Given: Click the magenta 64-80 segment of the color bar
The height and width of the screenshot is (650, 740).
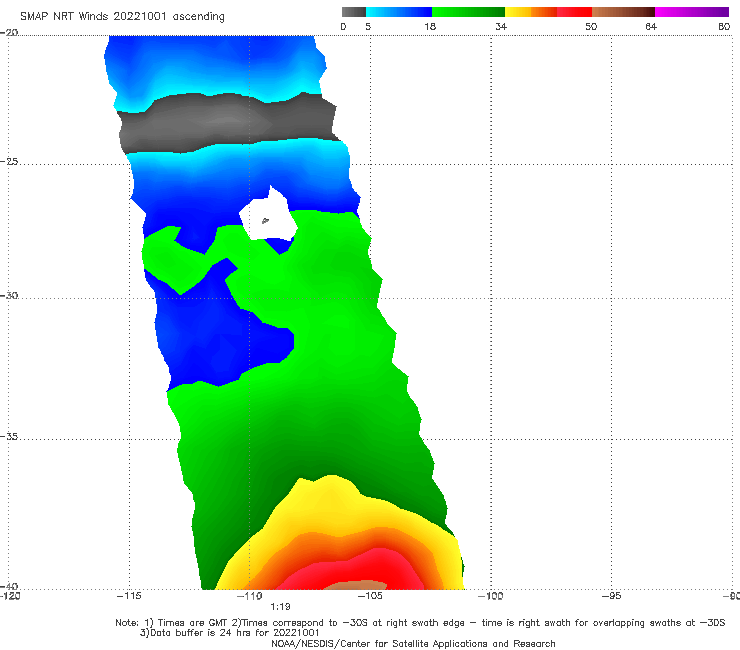Looking at the screenshot, I should click(x=692, y=12).
